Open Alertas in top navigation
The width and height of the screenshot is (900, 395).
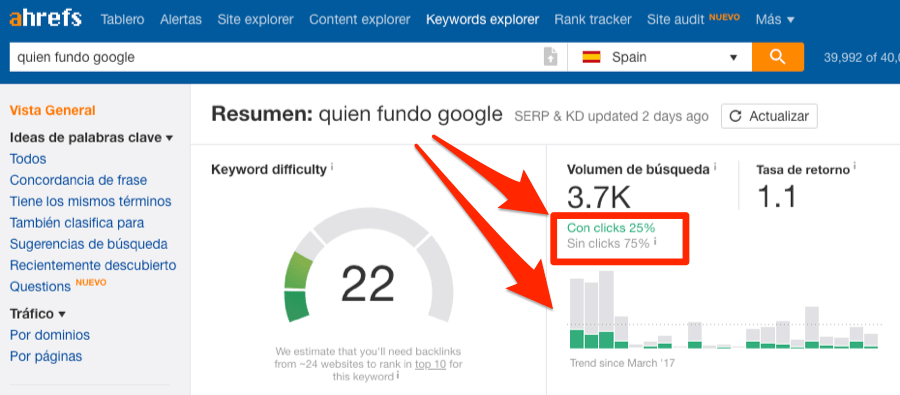(181, 20)
